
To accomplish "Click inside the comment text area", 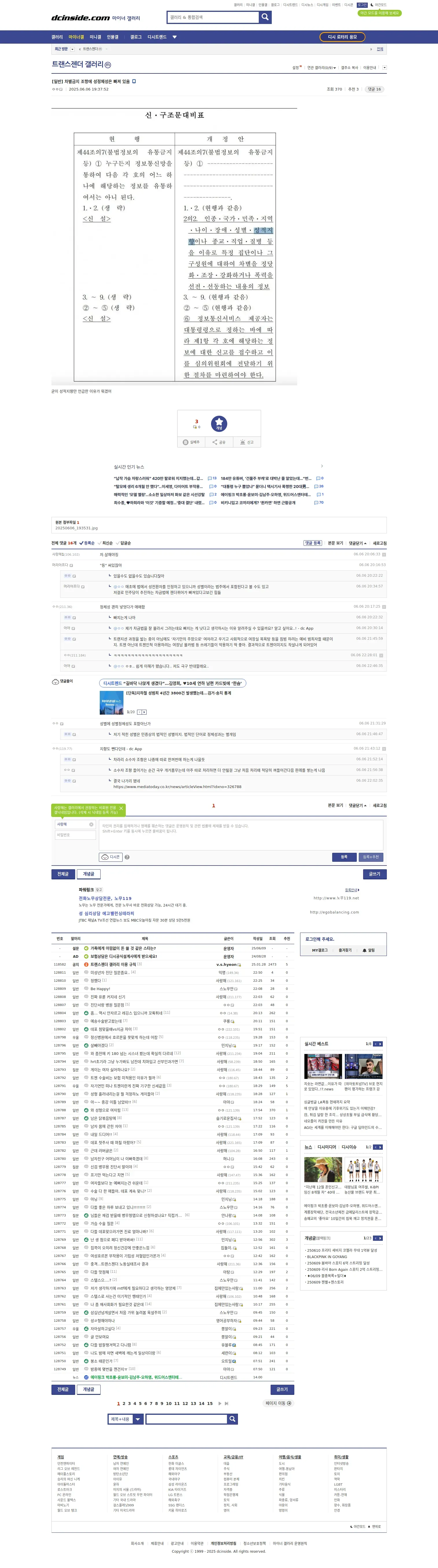I will (241, 835).
